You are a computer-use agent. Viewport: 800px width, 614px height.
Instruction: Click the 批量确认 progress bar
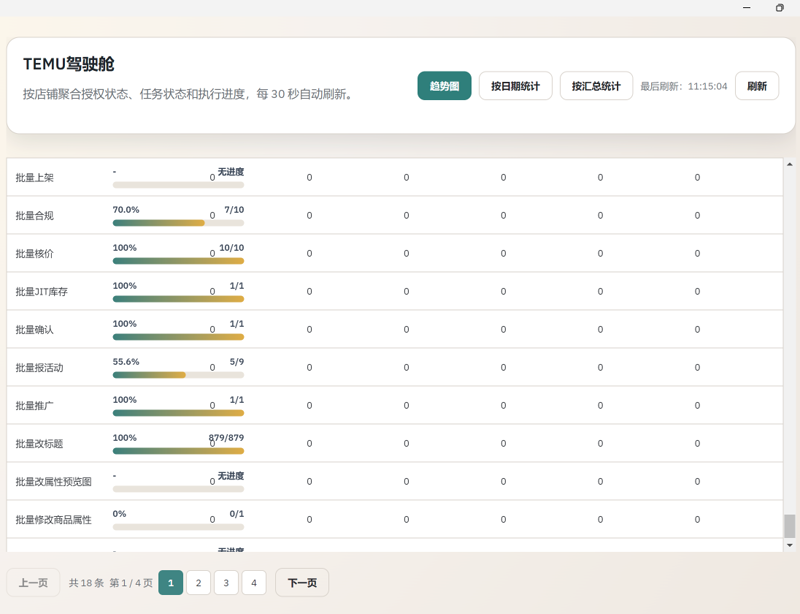click(178, 337)
